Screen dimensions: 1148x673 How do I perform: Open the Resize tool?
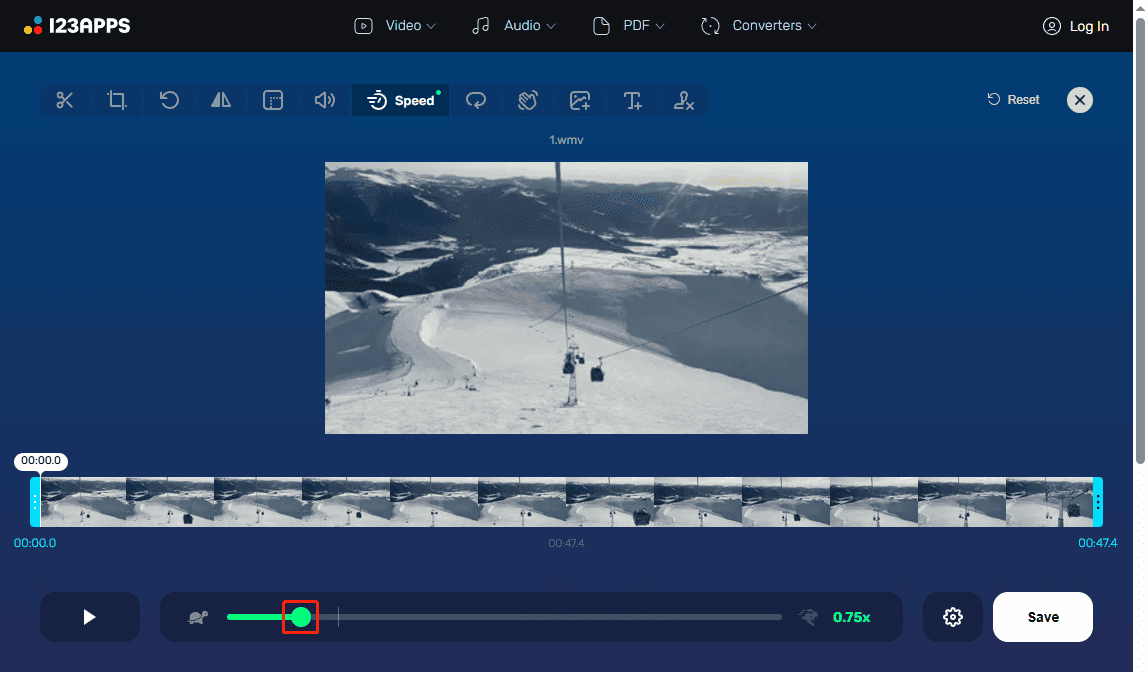tap(273, 100)
